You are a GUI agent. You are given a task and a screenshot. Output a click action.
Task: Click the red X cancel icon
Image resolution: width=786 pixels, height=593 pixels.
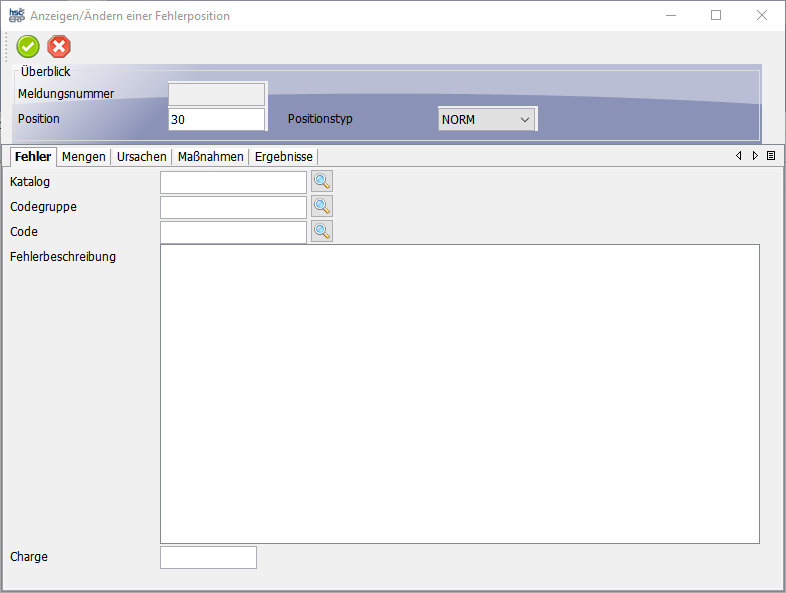59,46
